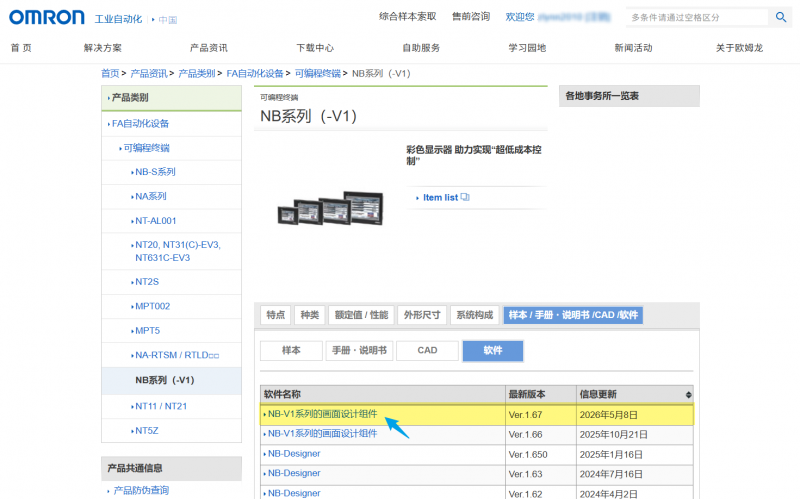This screenshot has width=800, height=499.
Task: Switch to 特点 tab
Action: tap(276, 315)
